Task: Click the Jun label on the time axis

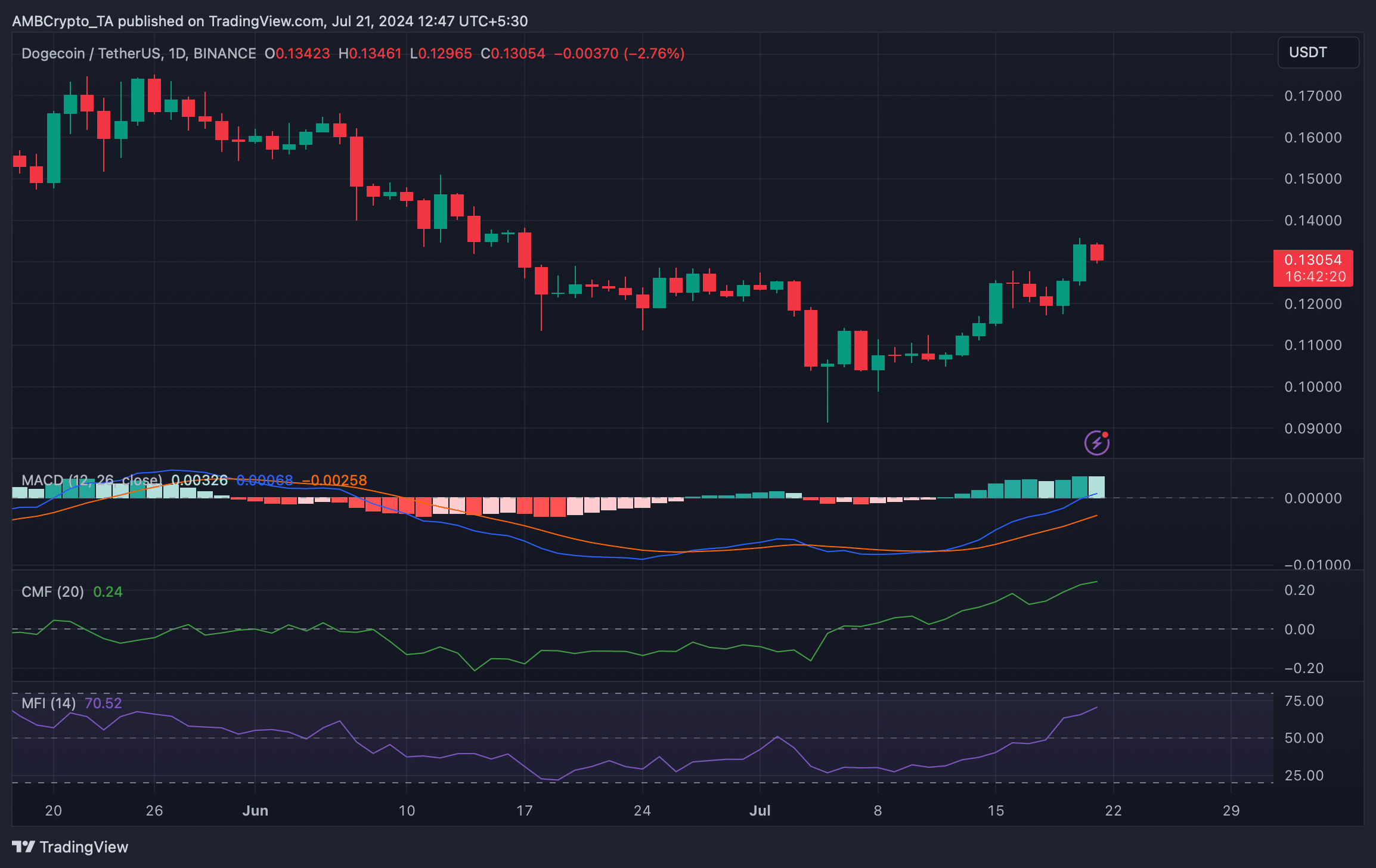Action: (255, 811)
